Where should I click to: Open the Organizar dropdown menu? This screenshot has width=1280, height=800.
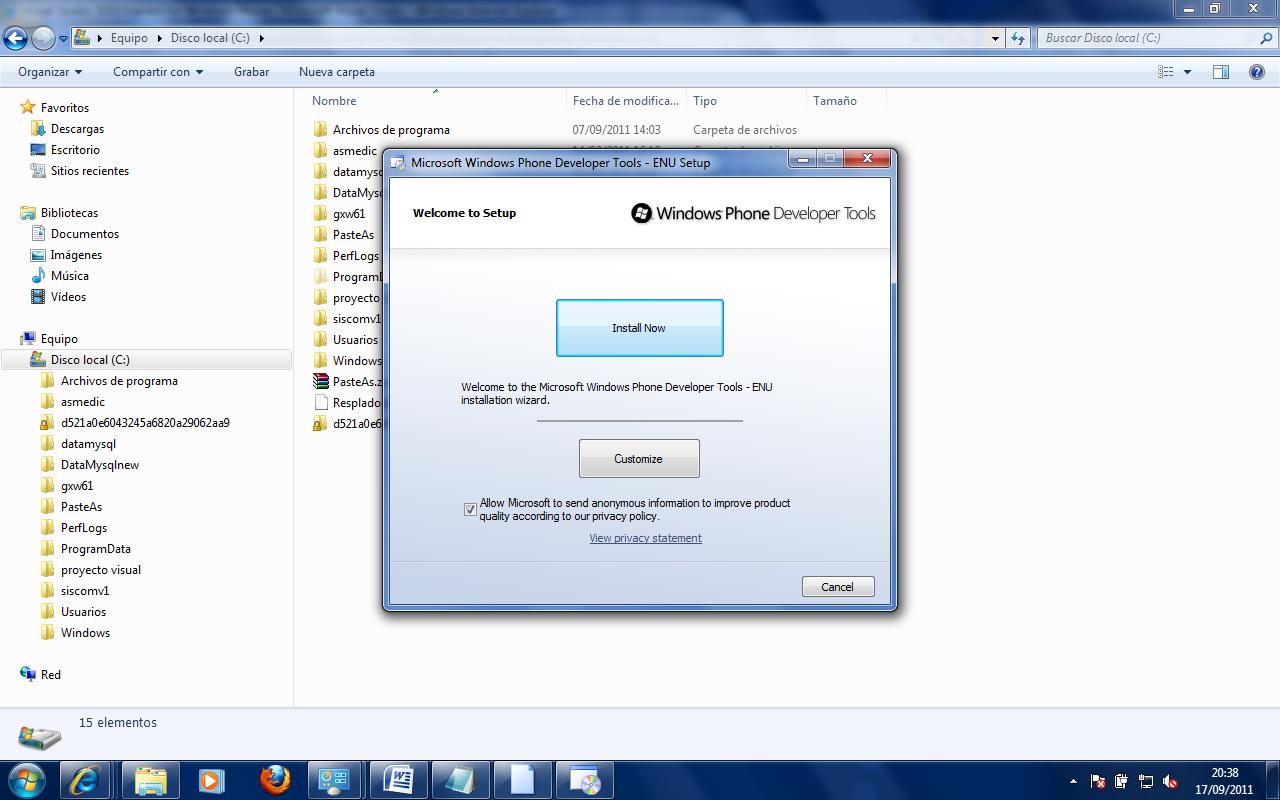[49, 72]
